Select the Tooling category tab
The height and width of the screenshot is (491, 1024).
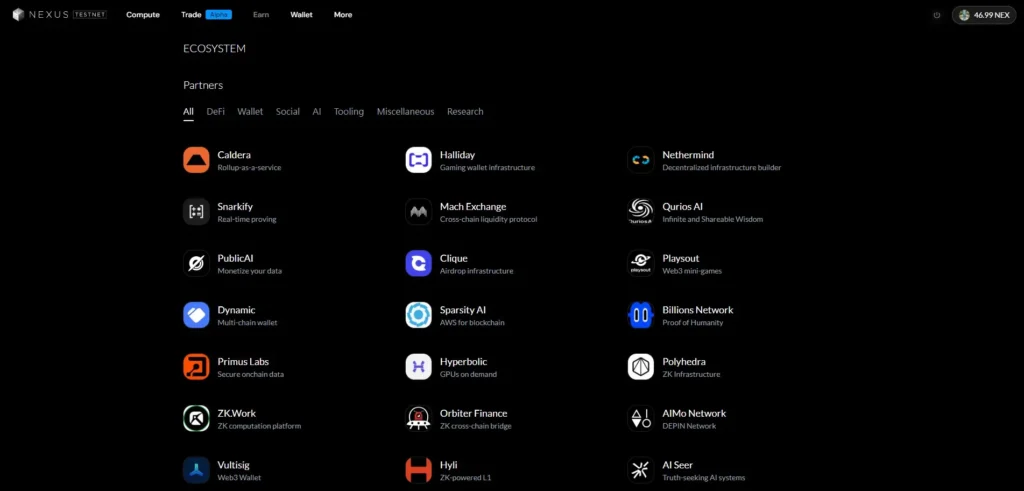click(349, 112)
